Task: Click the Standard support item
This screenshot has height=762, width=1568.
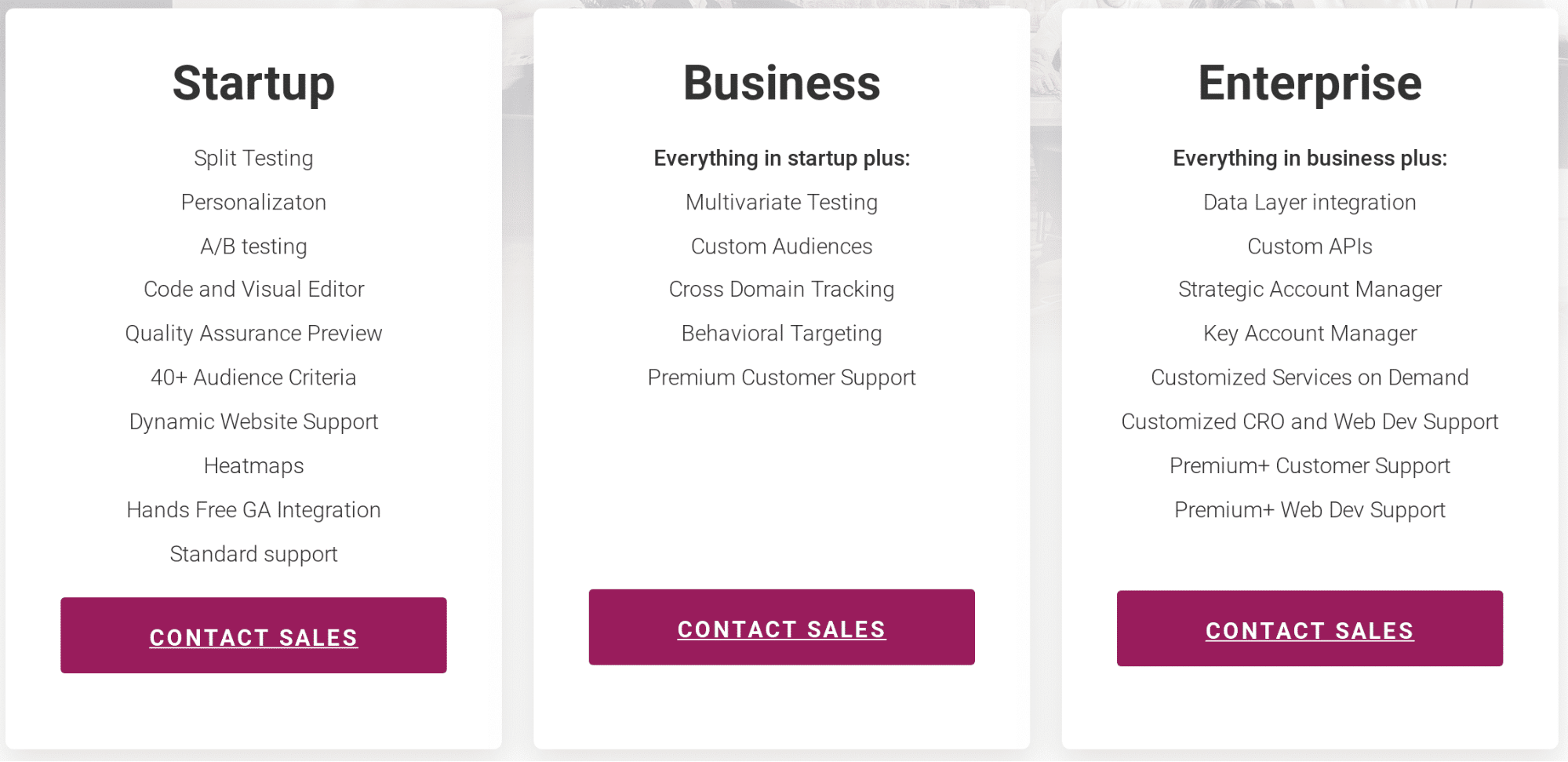Action: tap(253, 555)
